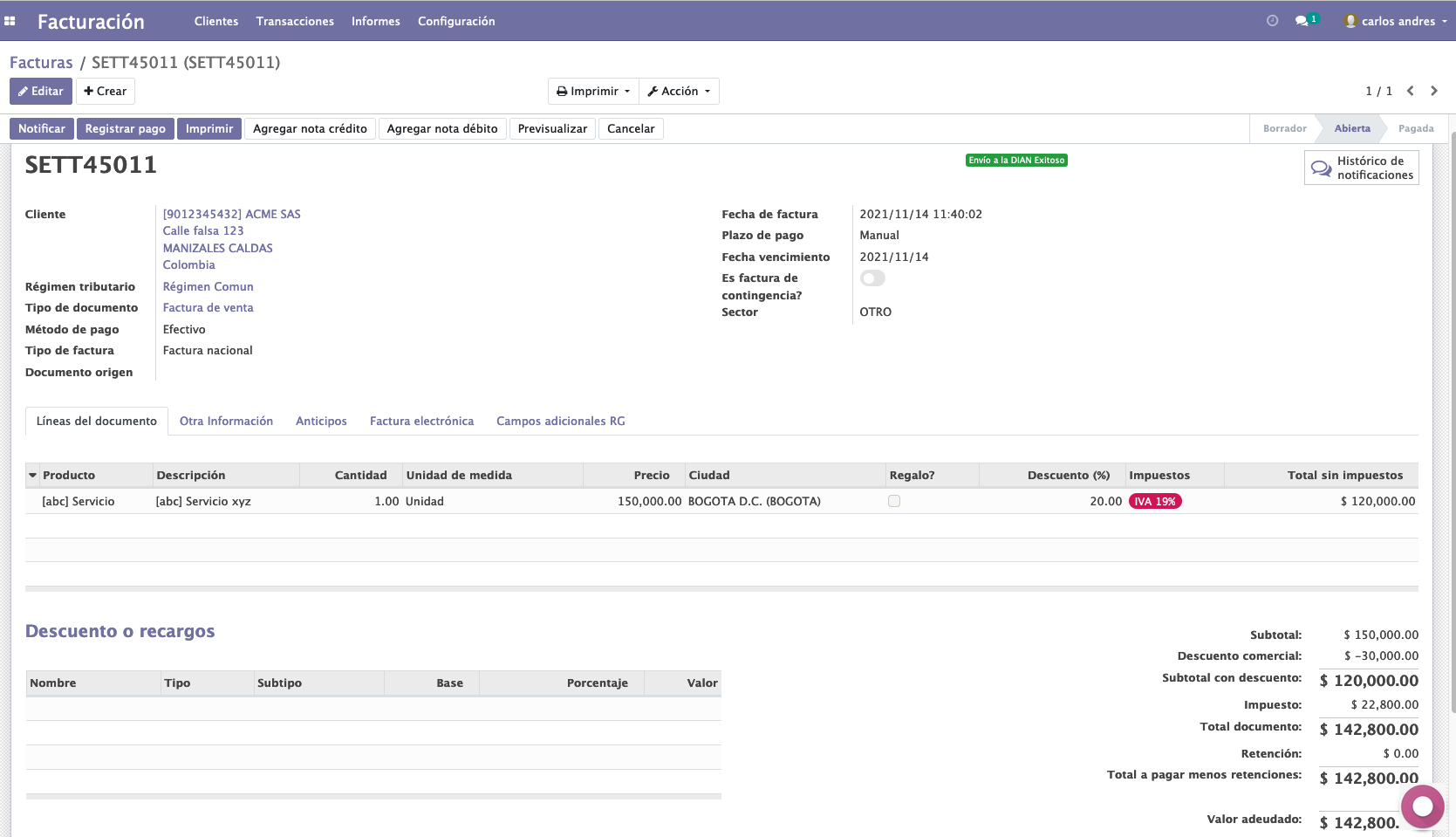Click the IVA 19% tax tag
This screenshot has height=837, width=1456.
click(1155, 501)
